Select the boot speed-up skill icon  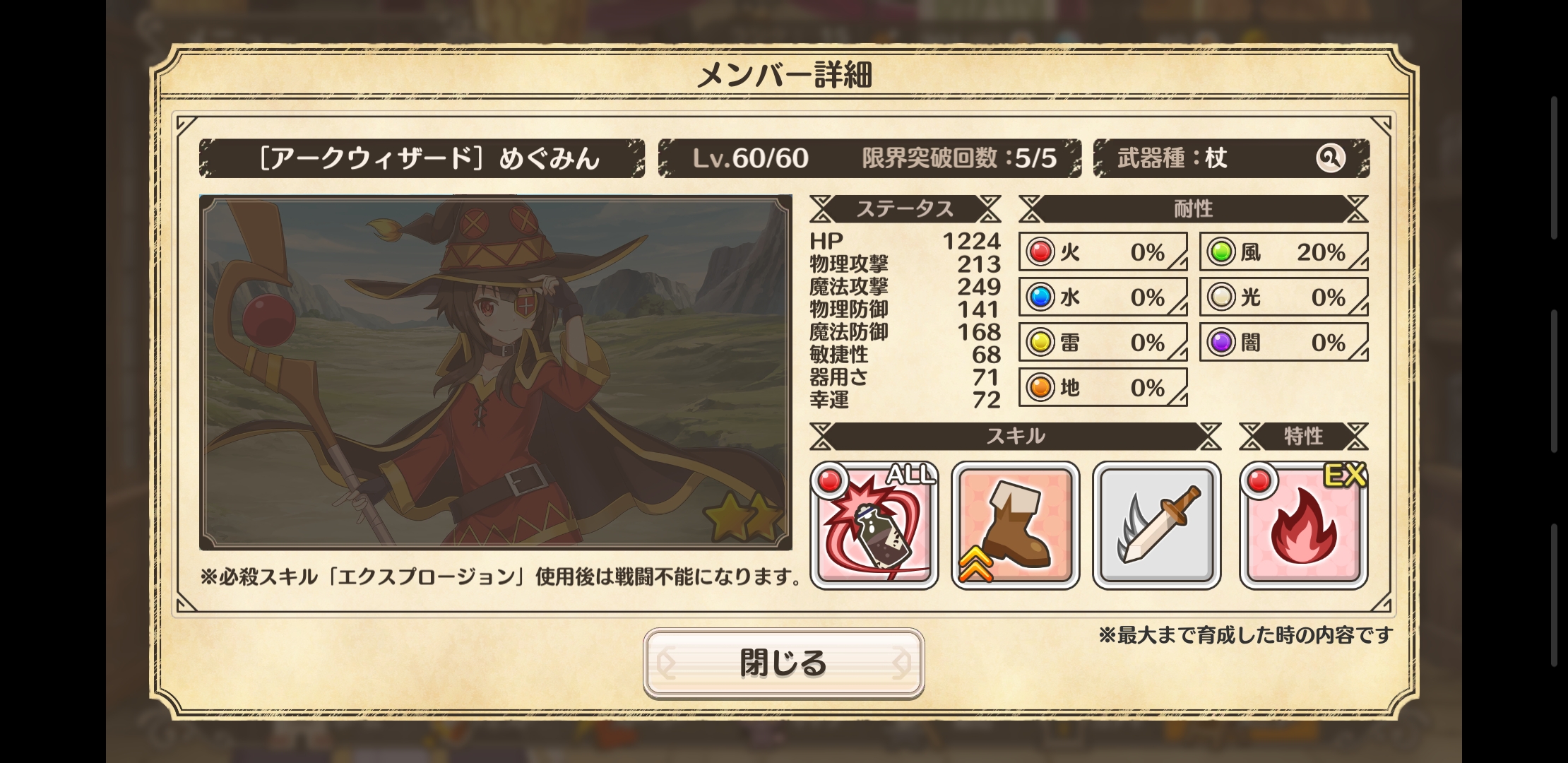pyautogui.click(x=1016, y=525)
